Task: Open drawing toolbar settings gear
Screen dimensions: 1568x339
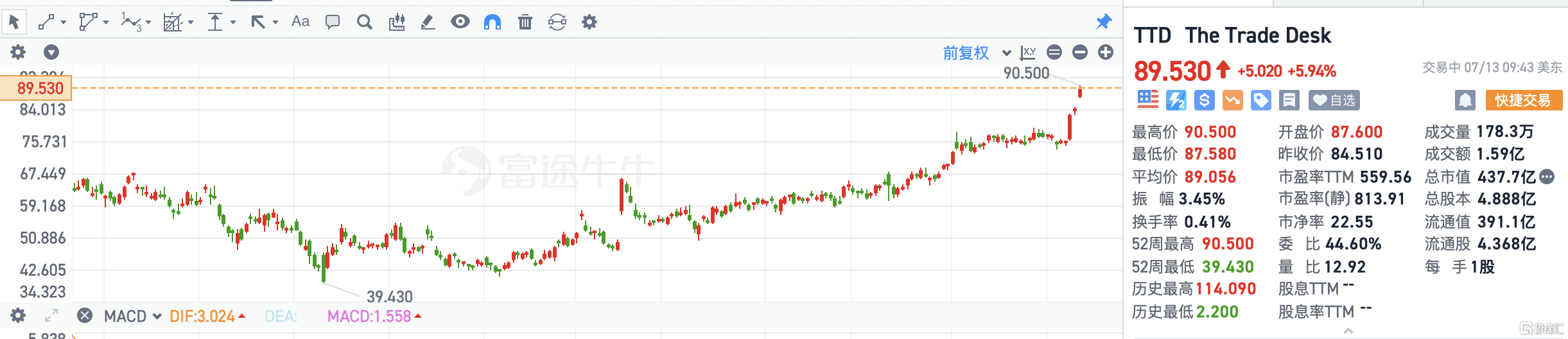Action: [x=589, y=22]
